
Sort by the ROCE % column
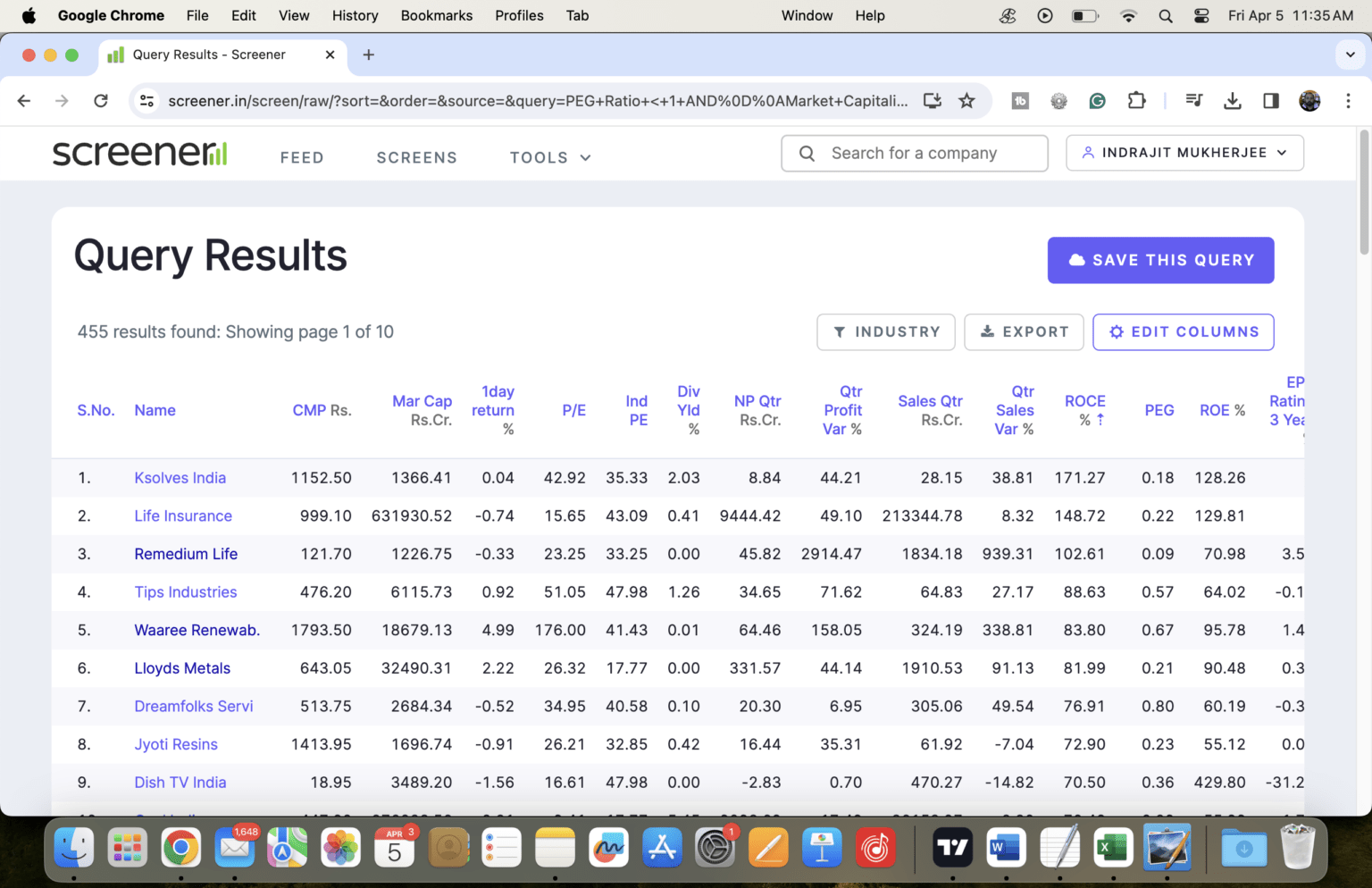click(x=1083, y=410)
